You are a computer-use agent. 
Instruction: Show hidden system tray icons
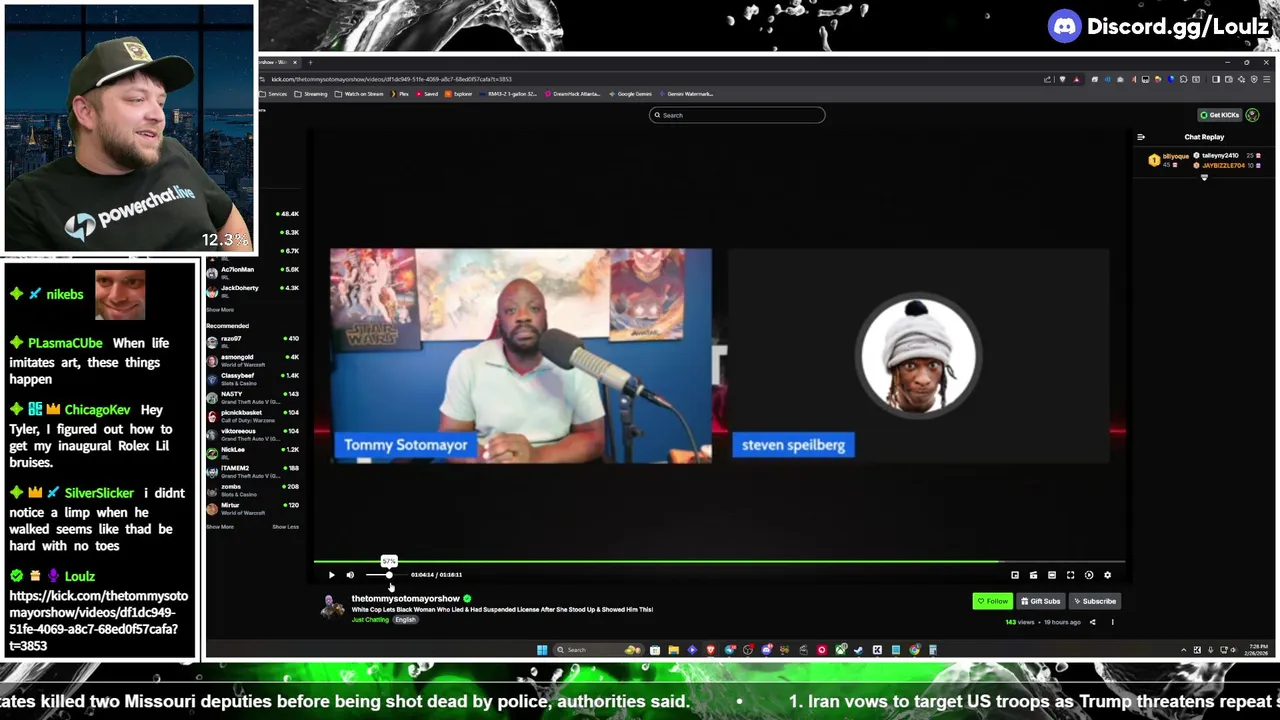tap(1184, 650)
